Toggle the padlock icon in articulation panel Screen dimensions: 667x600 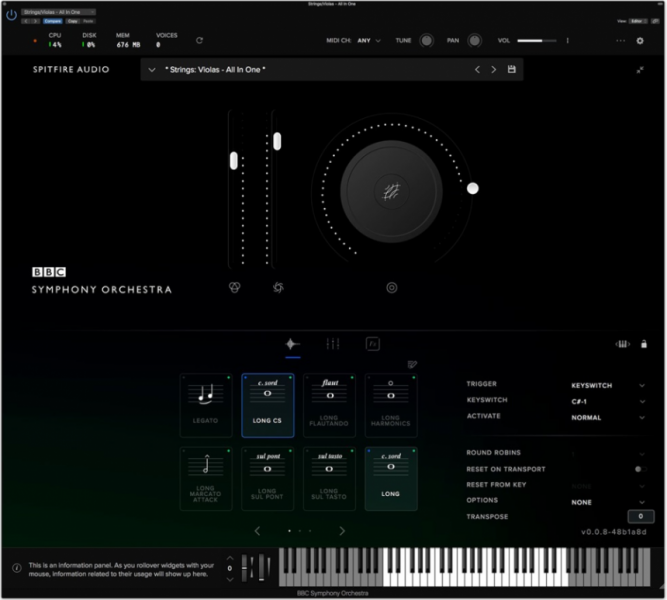[644, 344]
